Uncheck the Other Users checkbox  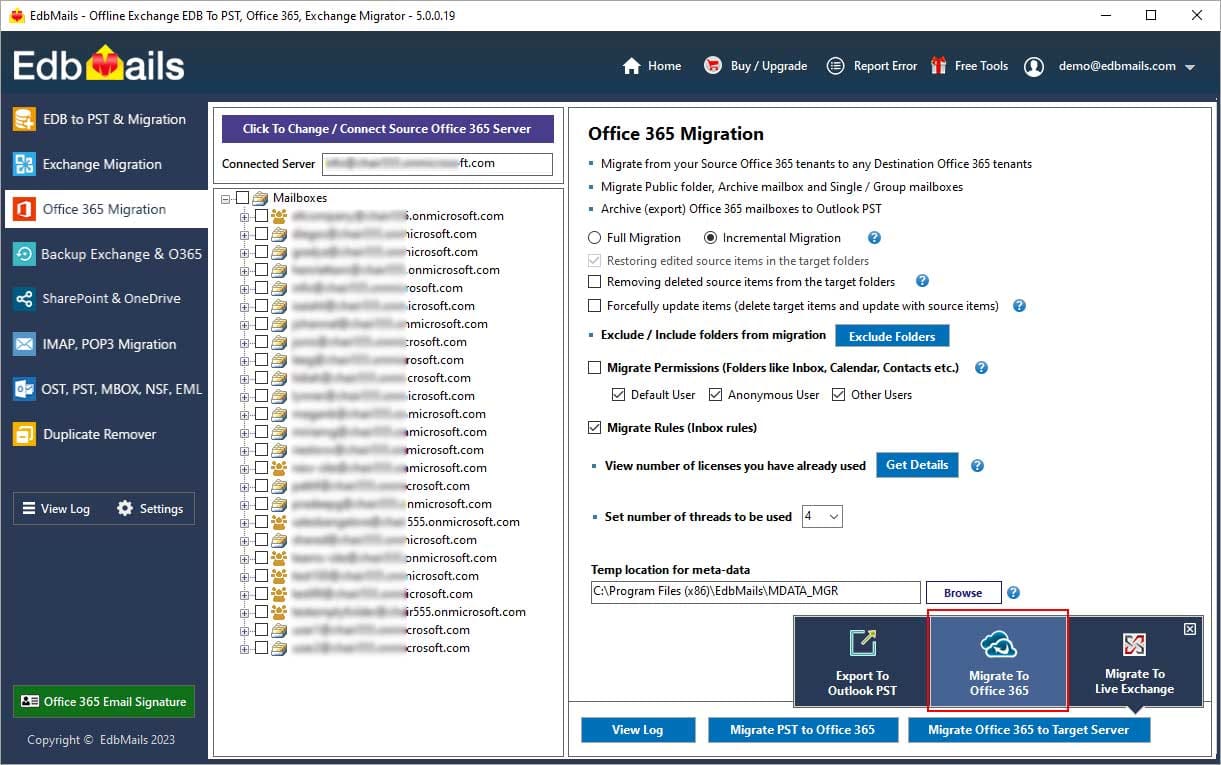(838, 395)
